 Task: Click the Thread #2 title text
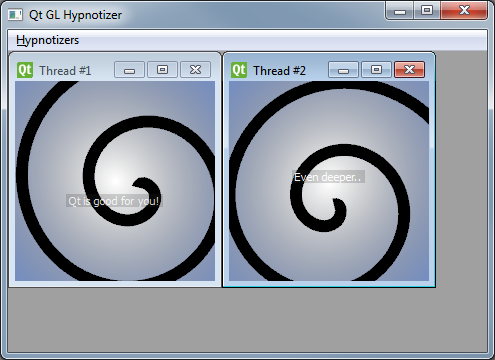click(x=279, y=71)
